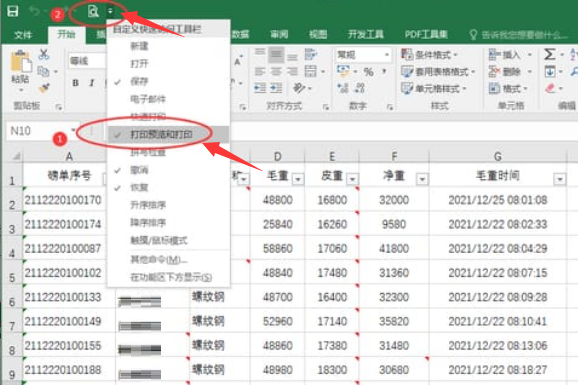Open the 净重 column filter dropdown

tap(422, 179)
